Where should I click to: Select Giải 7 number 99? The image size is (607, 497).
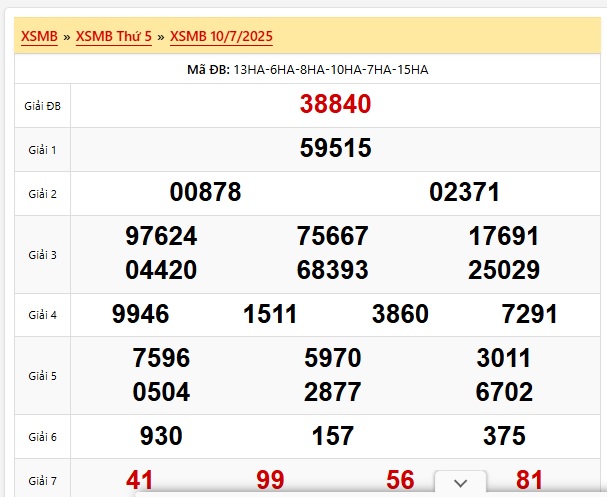click(x=270, y=480)
